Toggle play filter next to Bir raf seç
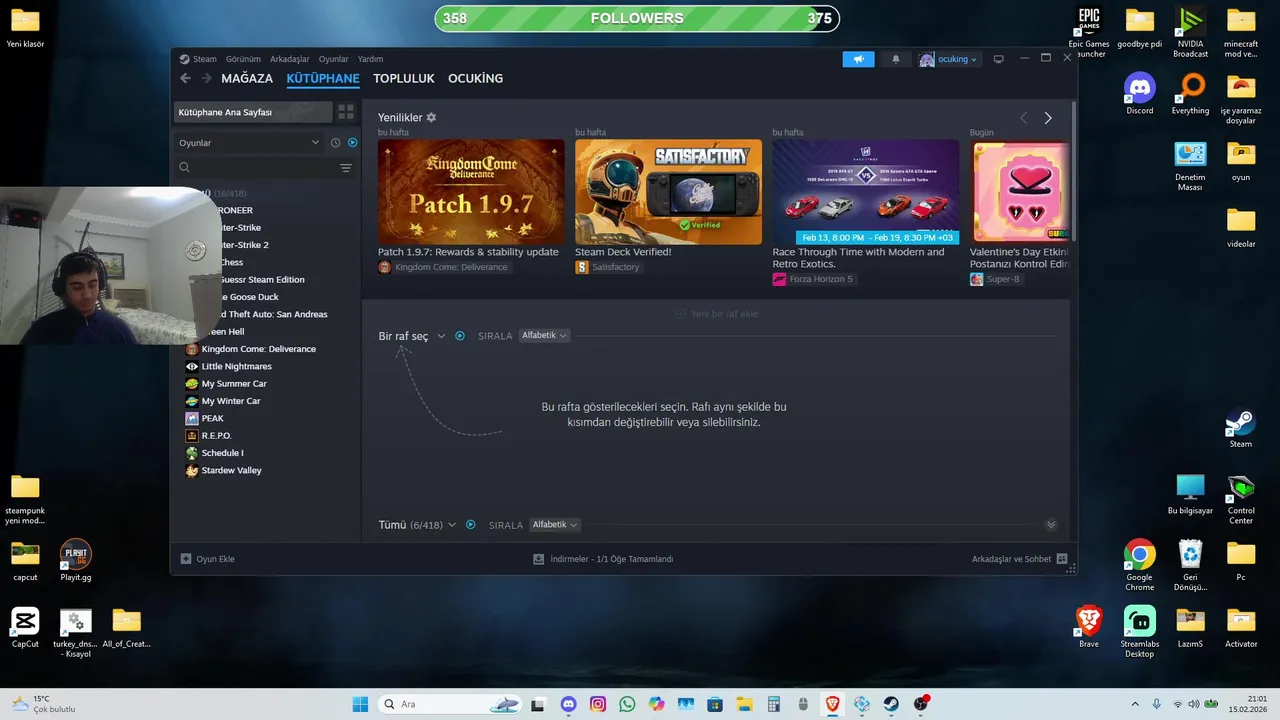The width and height of the screenshot is (1280, 720). (x=460, y=336)
